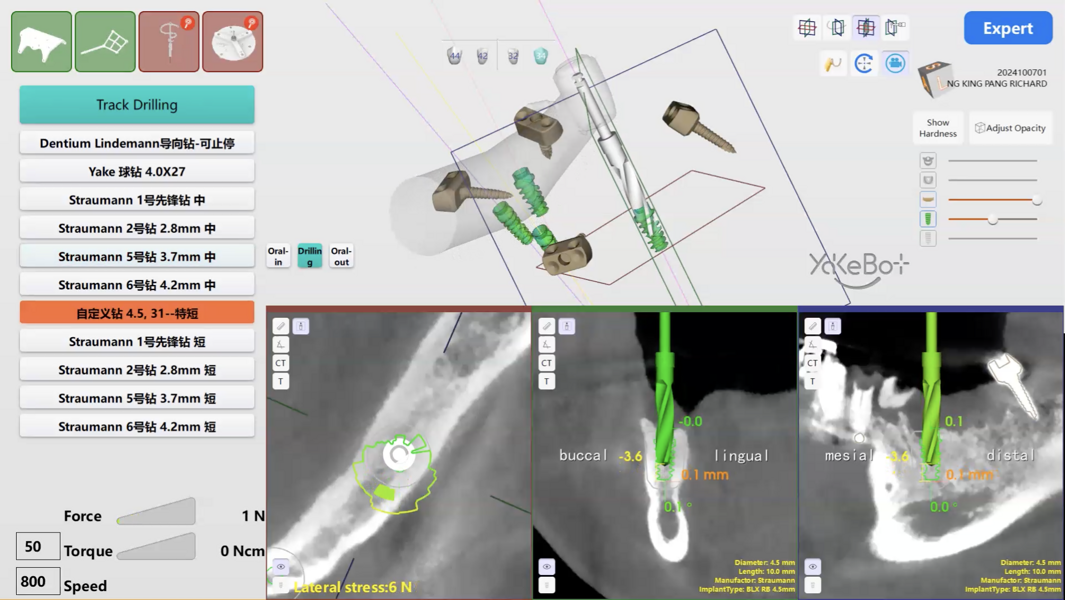Viewport: 1065px width, 600px height.
Task: Show three orthogonal planes view icon
Action: (807, 28)
